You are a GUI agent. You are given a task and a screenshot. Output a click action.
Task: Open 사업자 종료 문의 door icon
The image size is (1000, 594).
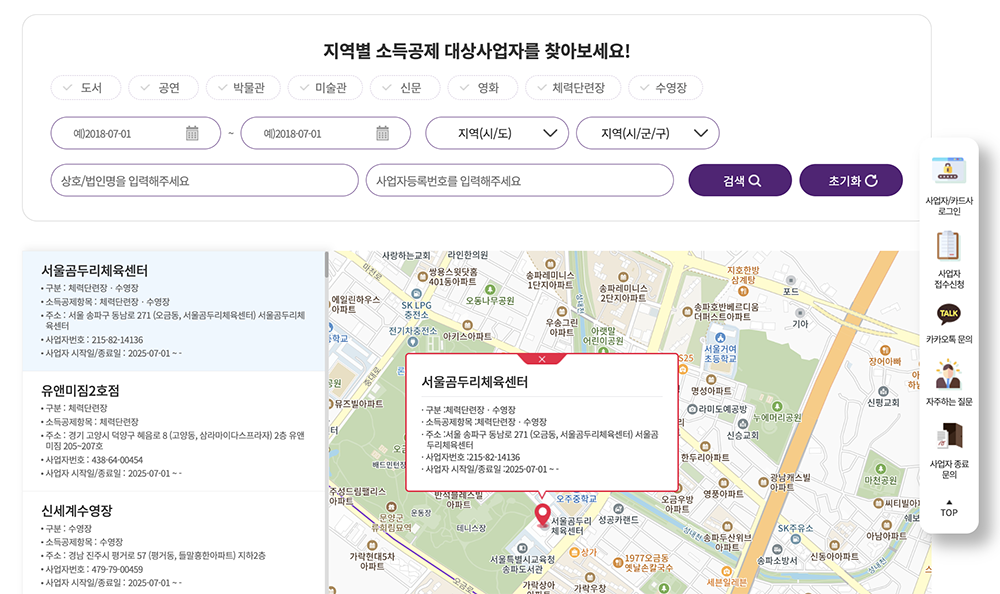[949, 436]
